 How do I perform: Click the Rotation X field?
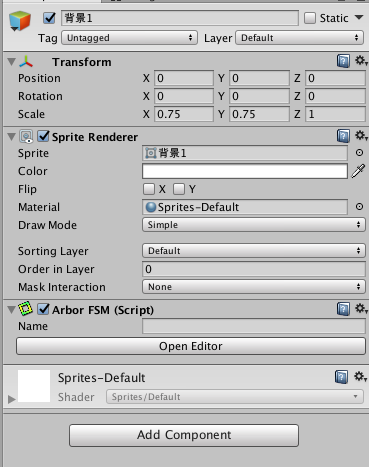[x=184, y=96]
